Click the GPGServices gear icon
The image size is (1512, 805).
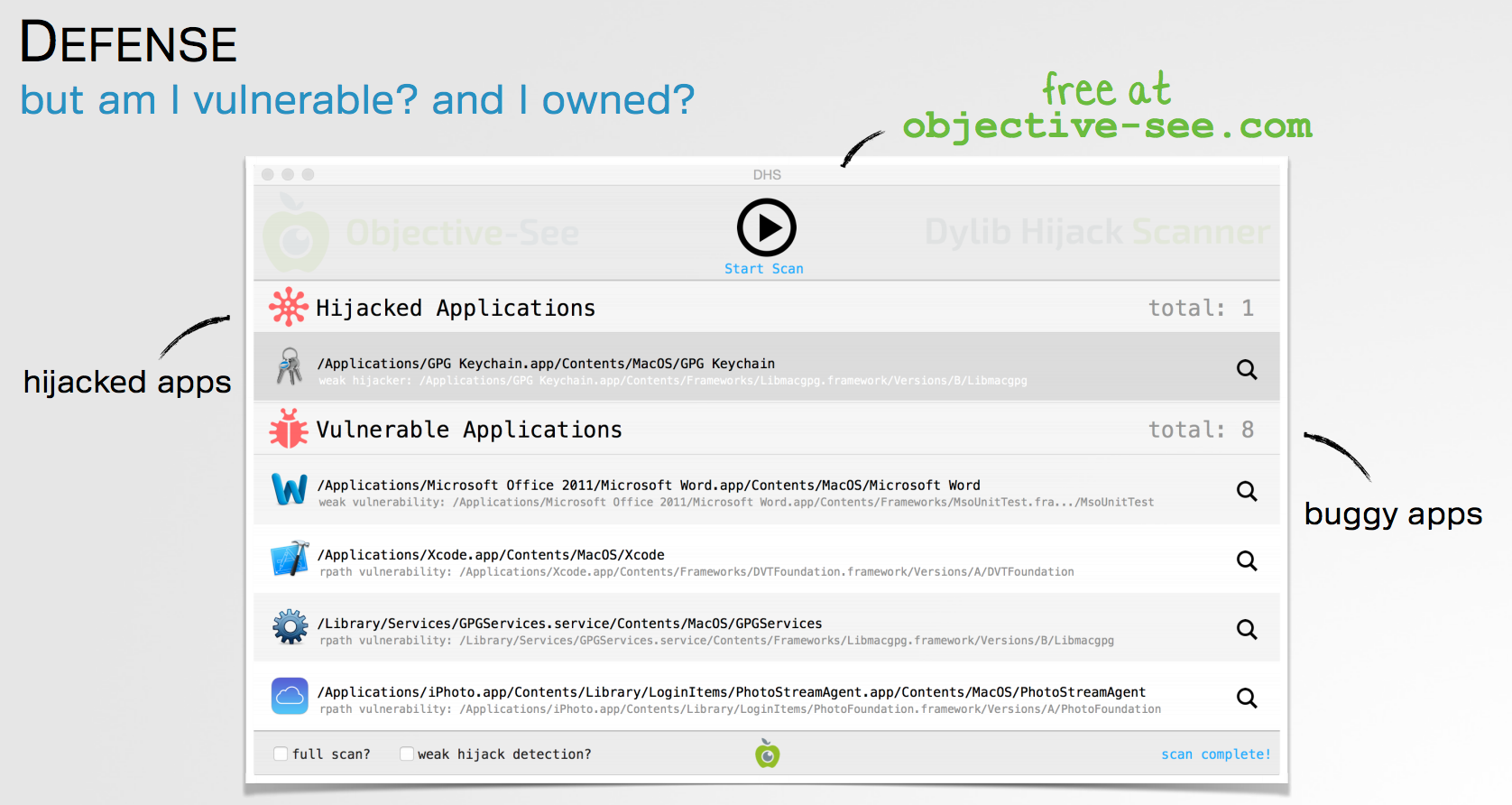(290, 626)
